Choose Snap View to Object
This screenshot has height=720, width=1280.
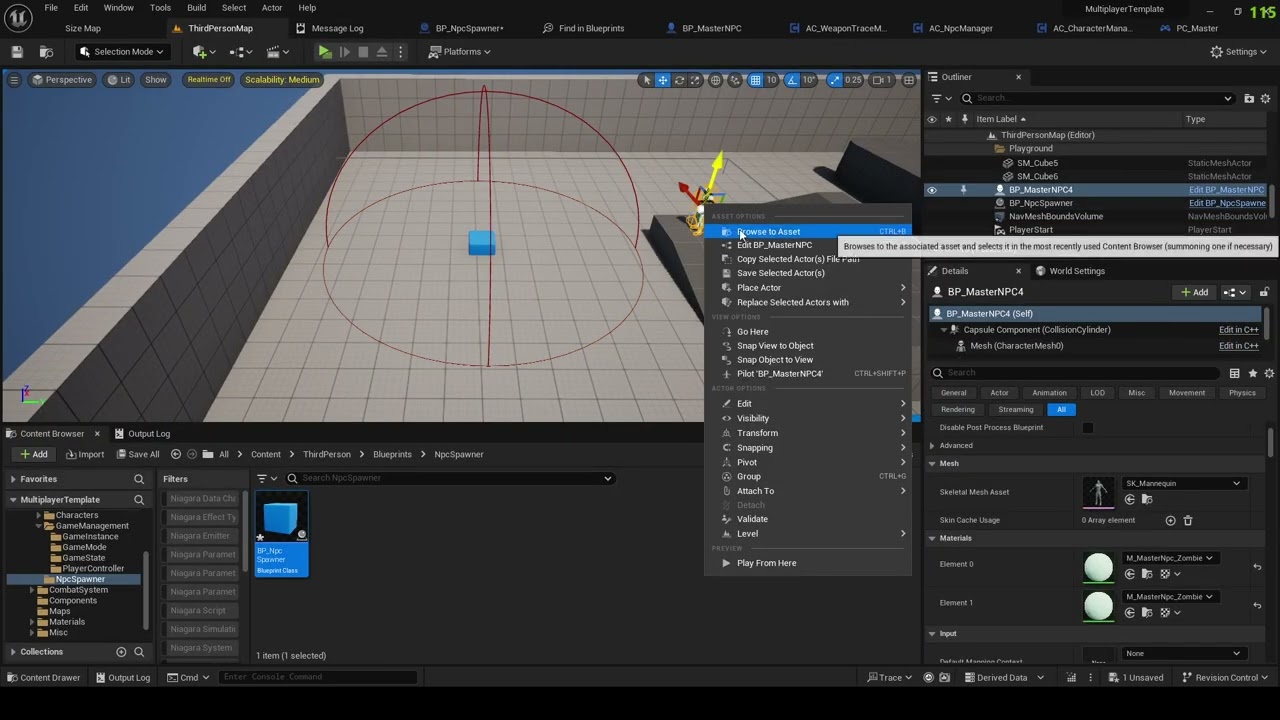(810, 346)
